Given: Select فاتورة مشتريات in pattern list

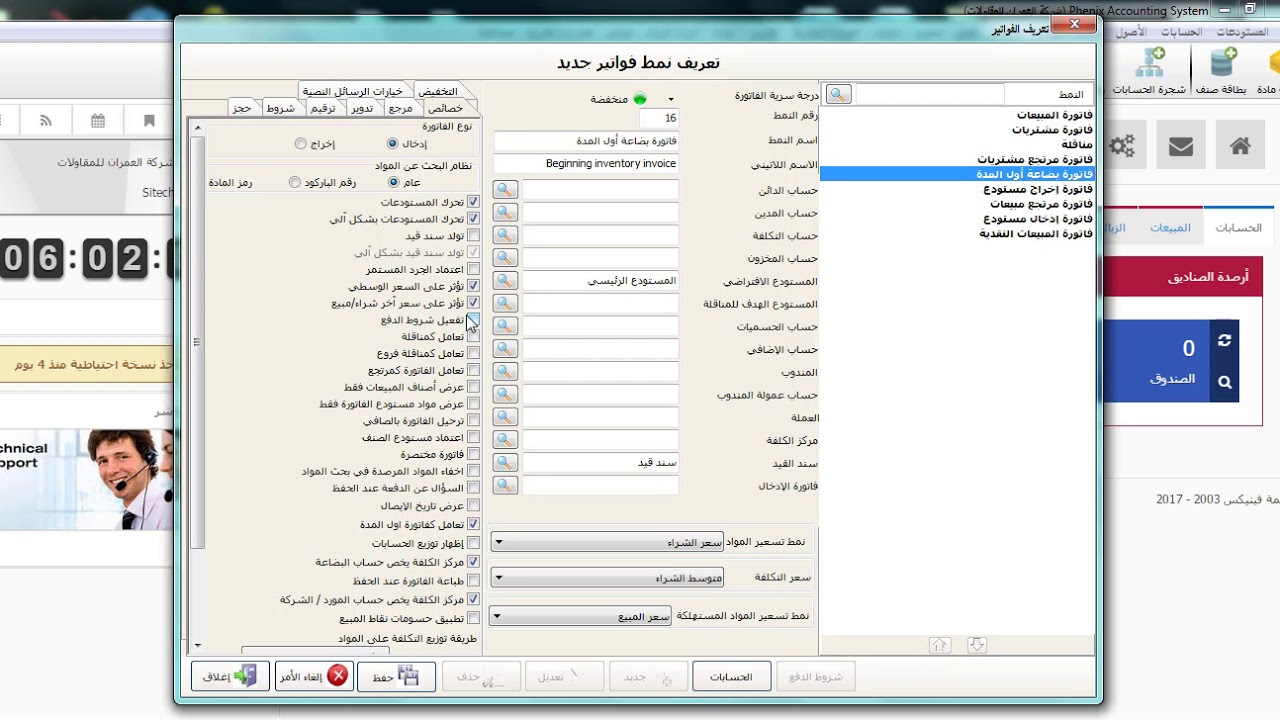Looking at the screenshot, I should (1052, 130).
